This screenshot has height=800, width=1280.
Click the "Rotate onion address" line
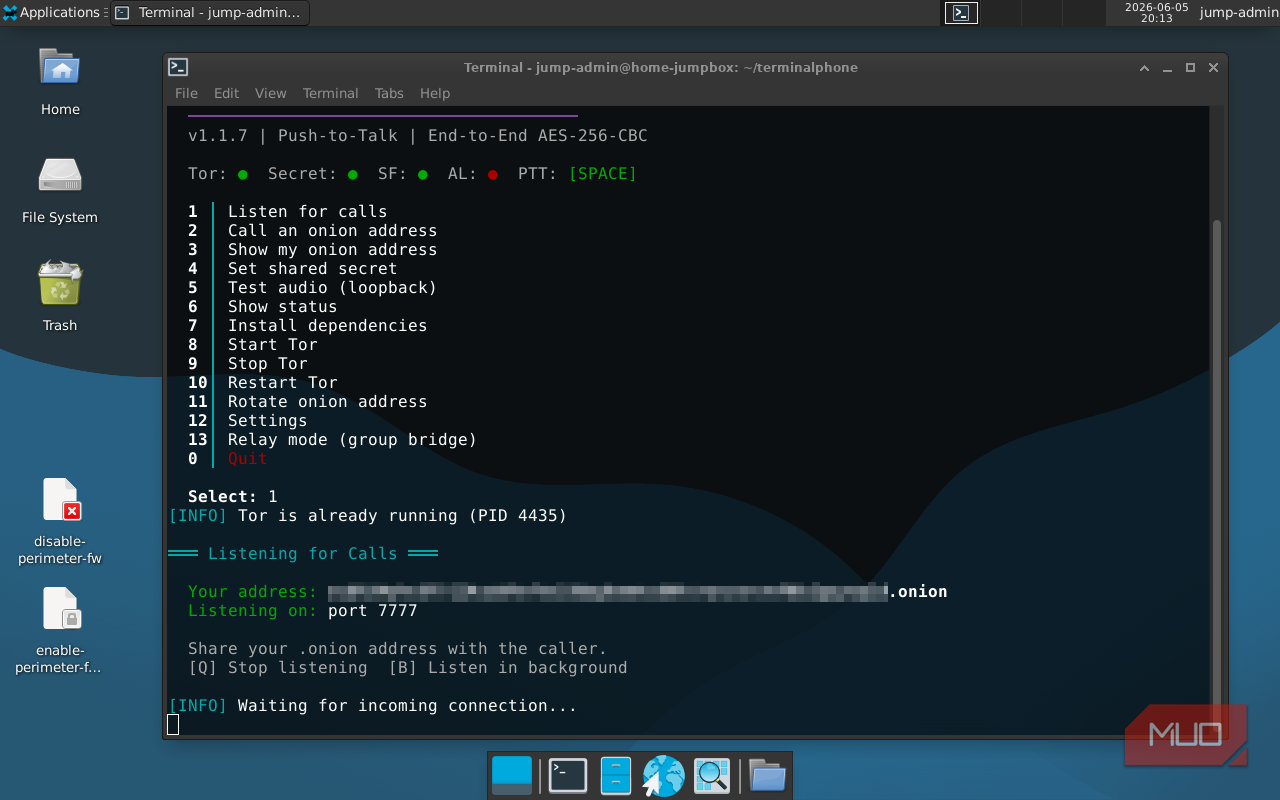[x=327, y=401]
